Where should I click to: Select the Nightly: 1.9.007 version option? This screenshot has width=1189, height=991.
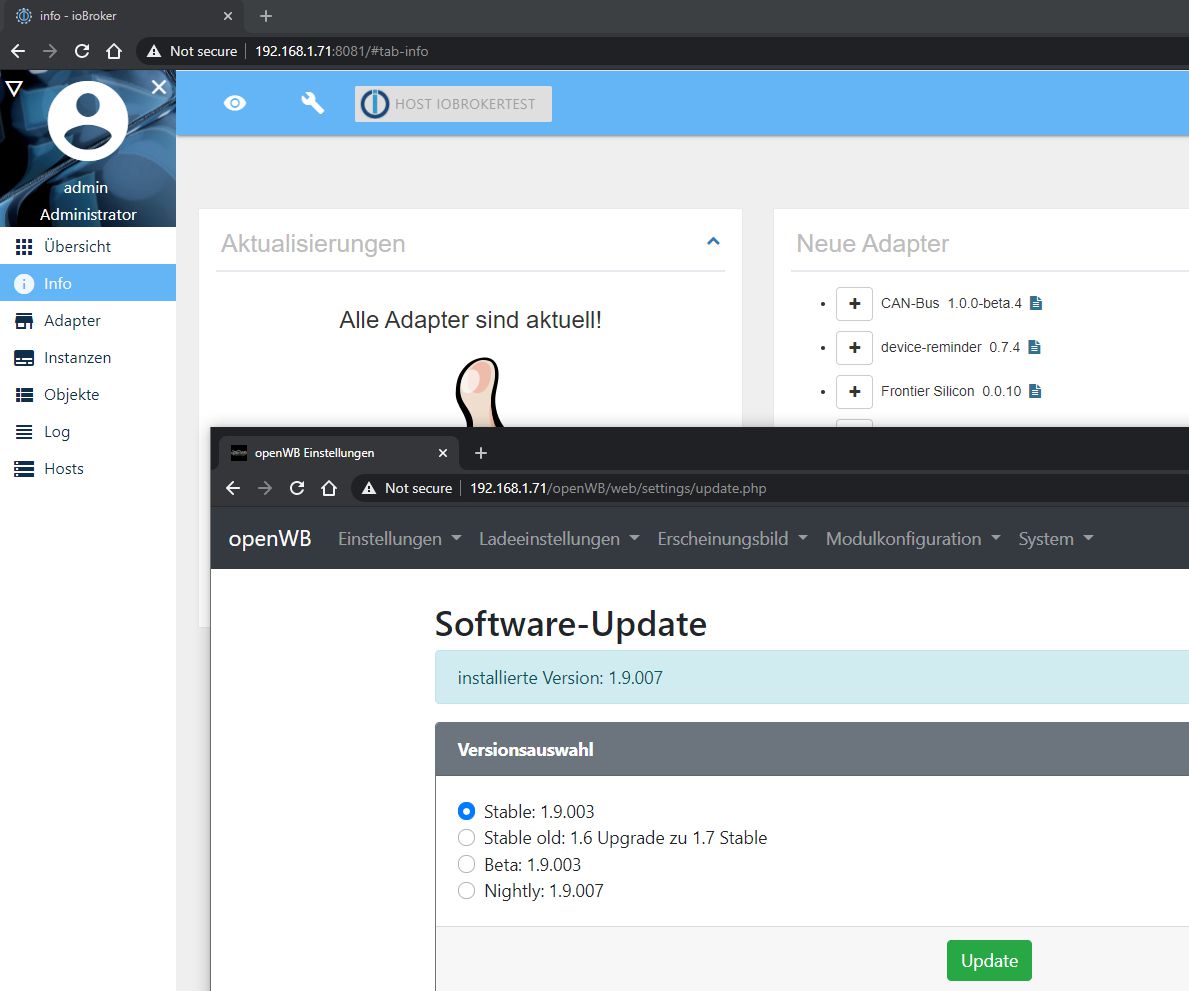[x=466, y=891]
